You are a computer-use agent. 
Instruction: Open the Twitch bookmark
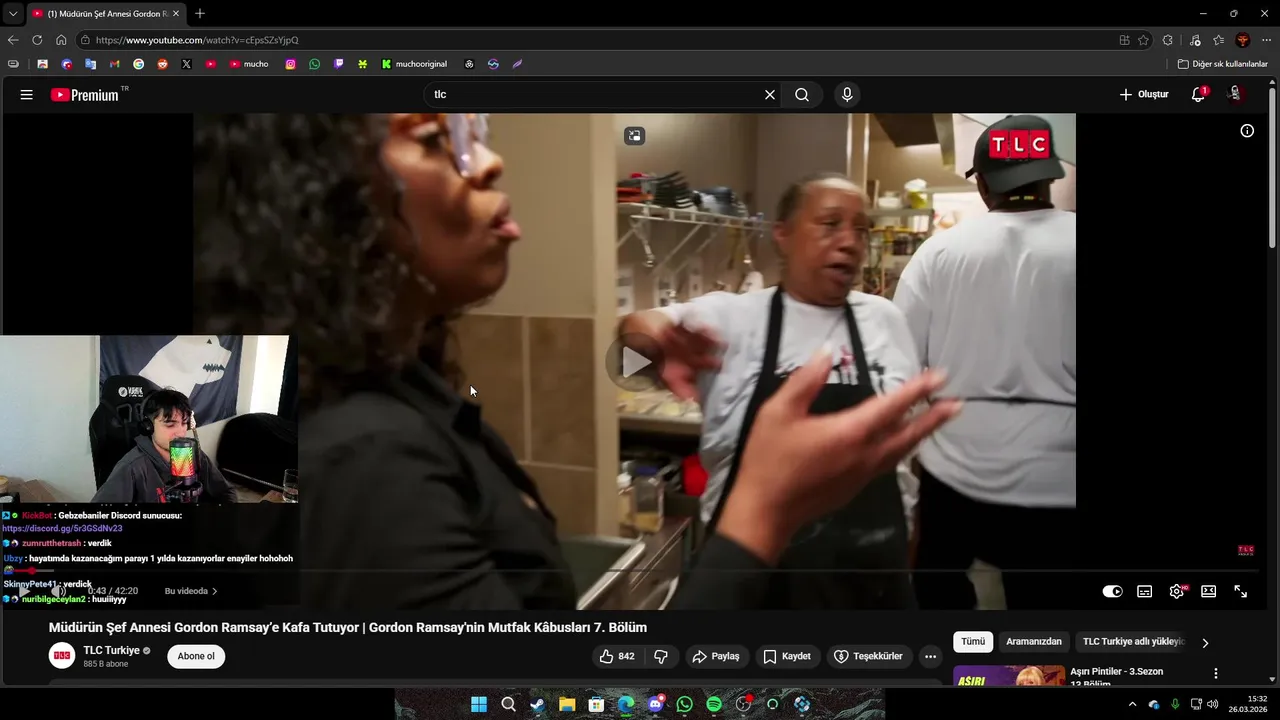click(x=339, y=64)
